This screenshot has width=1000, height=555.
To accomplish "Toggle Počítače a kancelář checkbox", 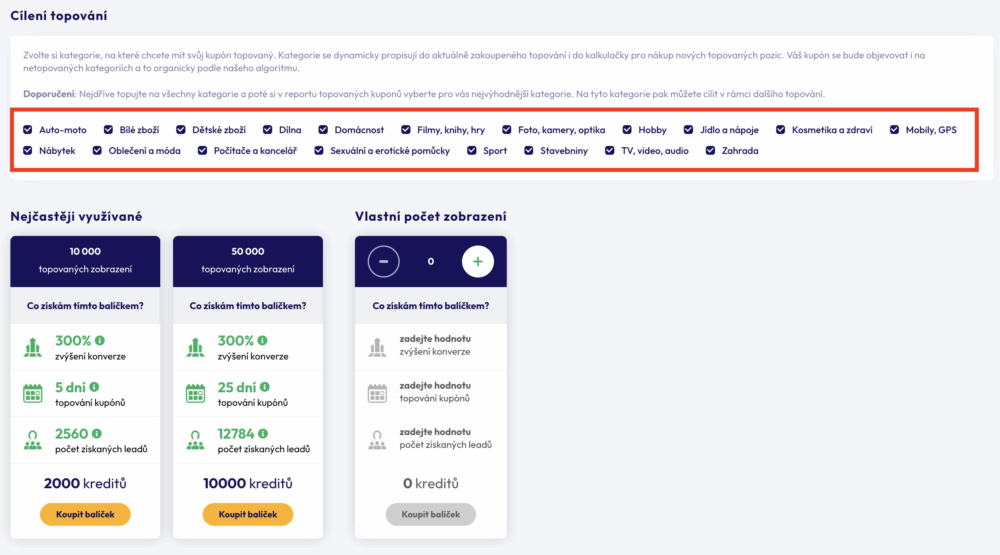I will 203,151.
